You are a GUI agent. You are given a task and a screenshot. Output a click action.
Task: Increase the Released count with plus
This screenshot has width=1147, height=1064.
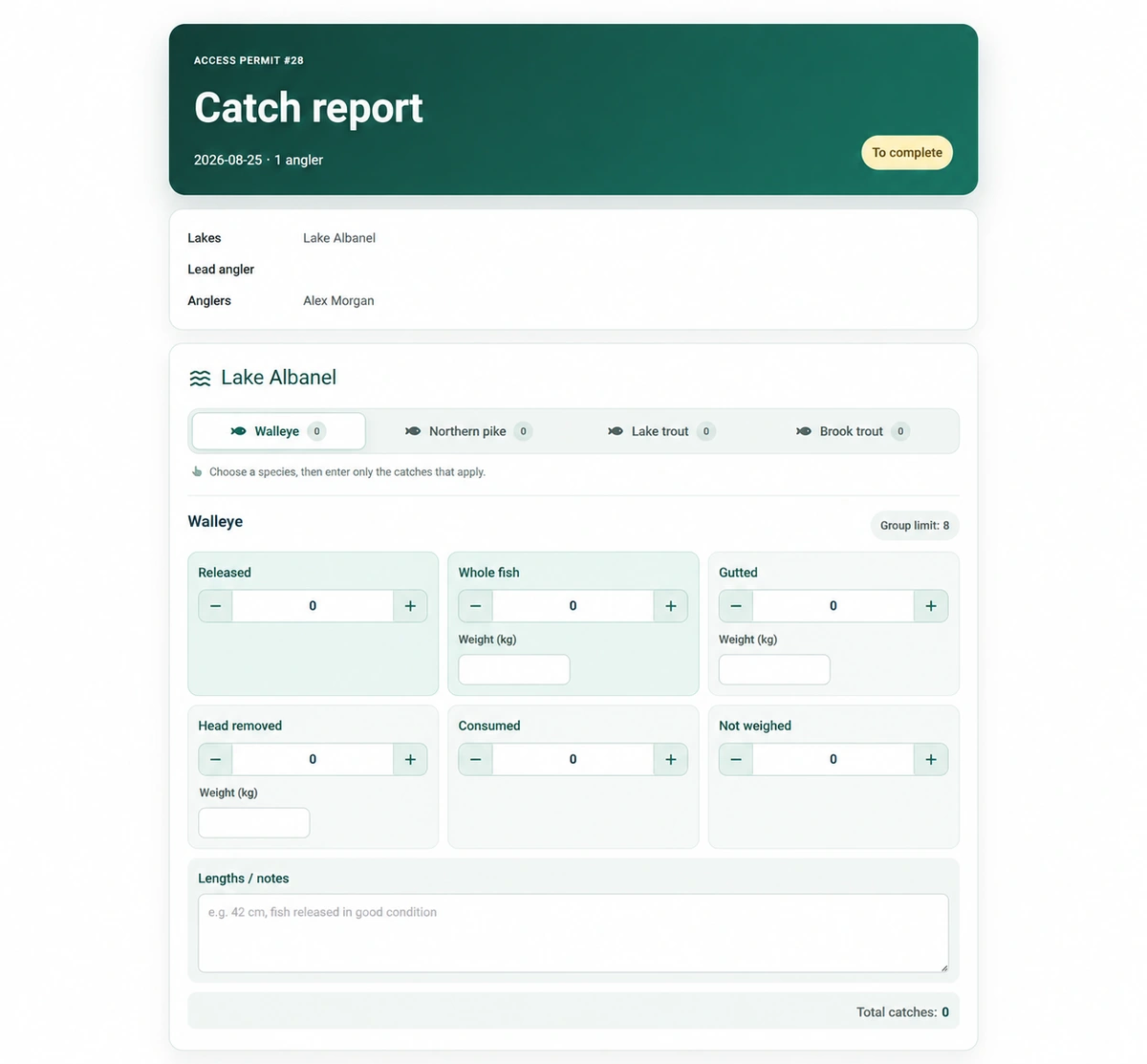[x=410, y=606]
